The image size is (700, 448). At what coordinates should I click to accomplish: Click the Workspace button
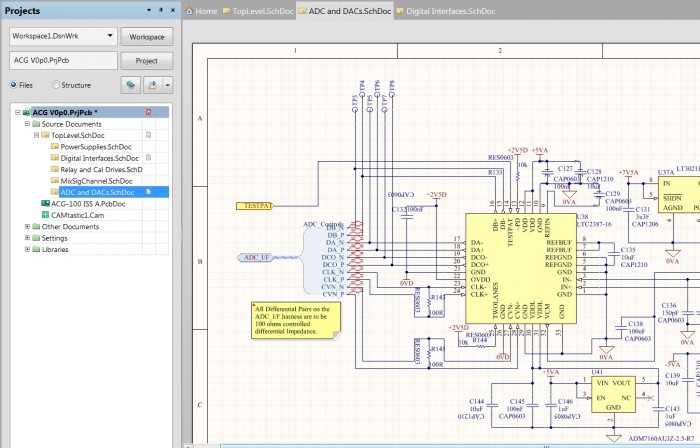coord(146,36)
